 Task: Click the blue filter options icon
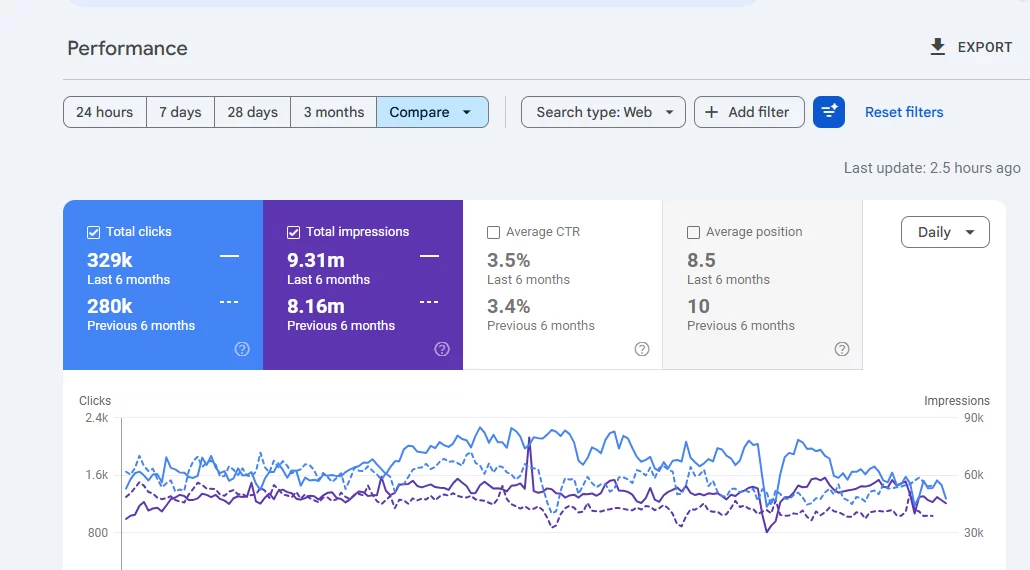click(x=828, y=112)
